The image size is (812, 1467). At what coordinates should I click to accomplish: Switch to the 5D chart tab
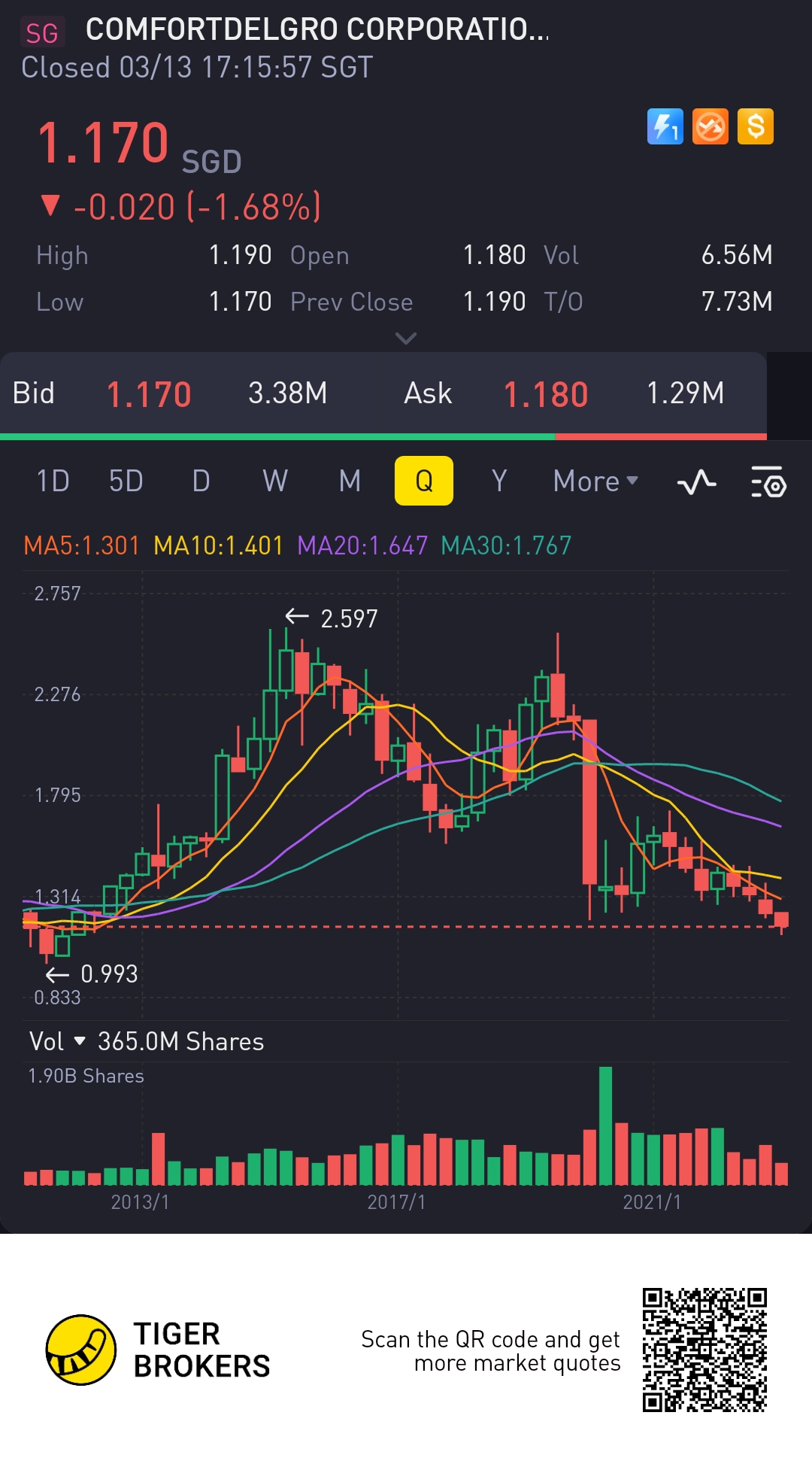click(126, 481)
